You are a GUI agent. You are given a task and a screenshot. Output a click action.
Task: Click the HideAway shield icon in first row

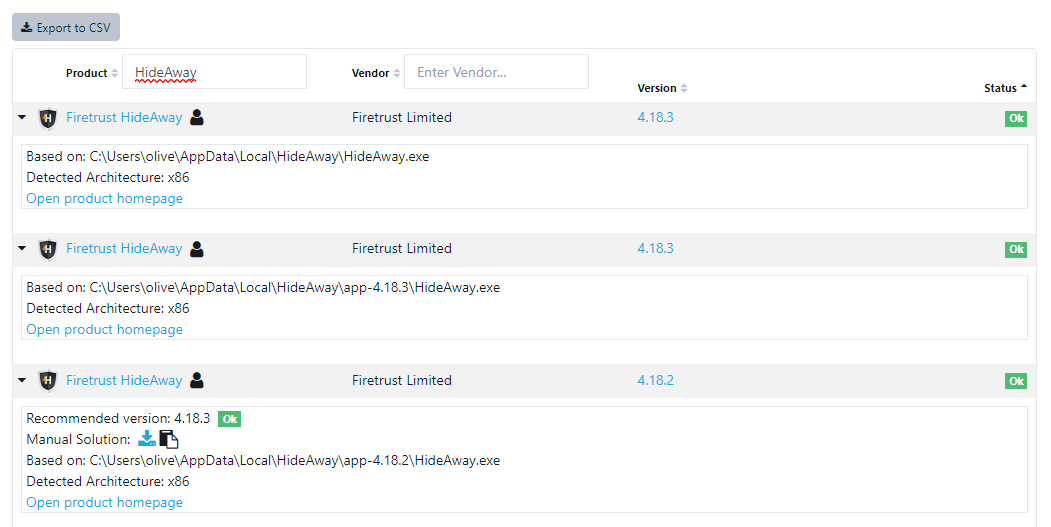pyautogui.click(x=48, y=118)
